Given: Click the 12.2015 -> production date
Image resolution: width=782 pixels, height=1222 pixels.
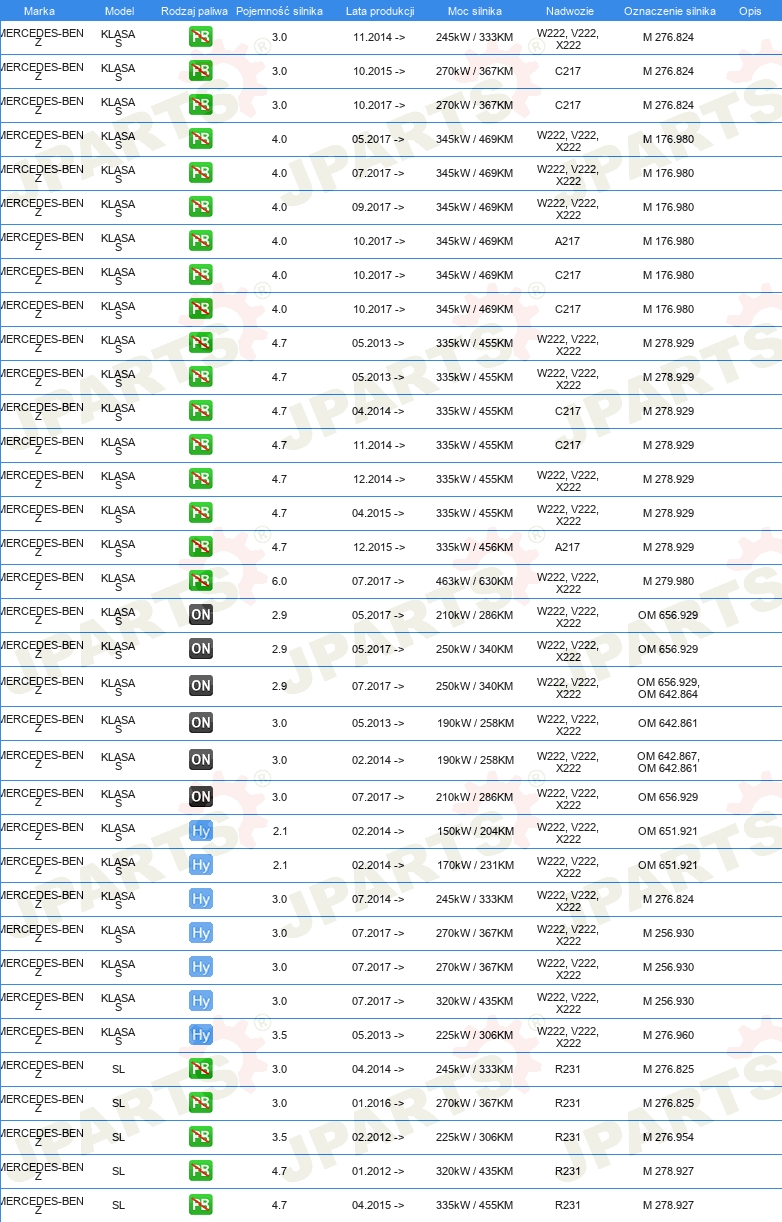Looking at the screenshot, I should [379, 548].
